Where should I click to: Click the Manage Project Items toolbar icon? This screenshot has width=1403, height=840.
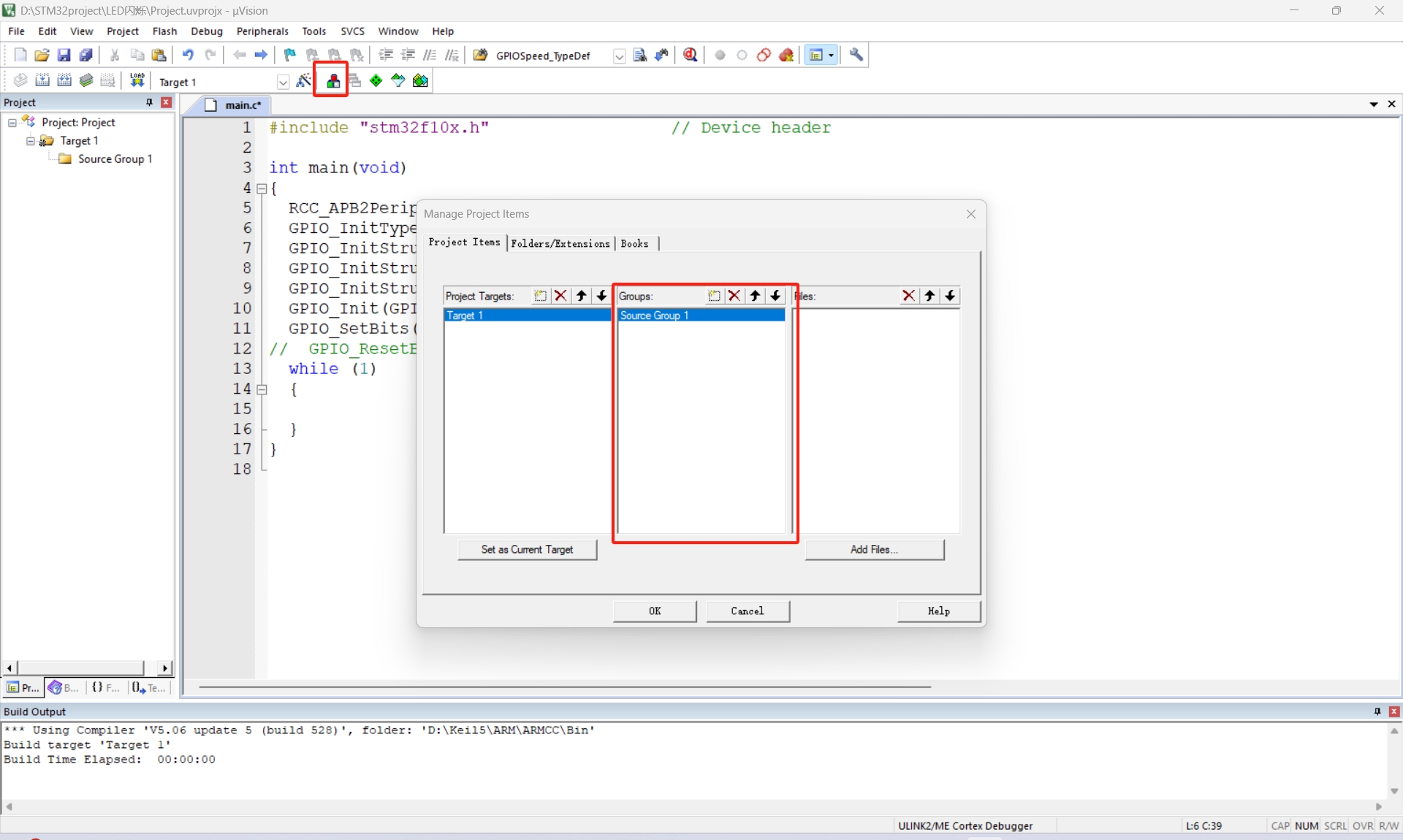[332, 81]
